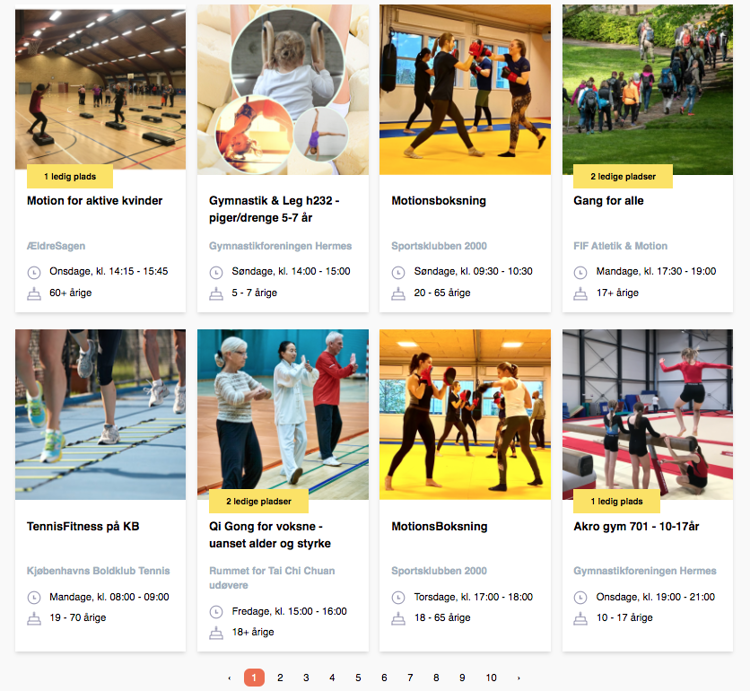Click clock icon beside Onsdage kl. 19:00 - 21:00
This screenshot has width=750, height=691.
(580, 597)
